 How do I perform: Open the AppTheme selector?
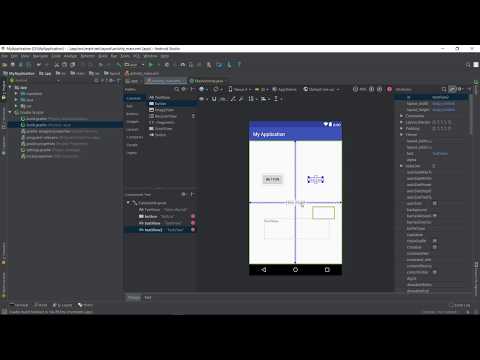(x=284, y=89)
